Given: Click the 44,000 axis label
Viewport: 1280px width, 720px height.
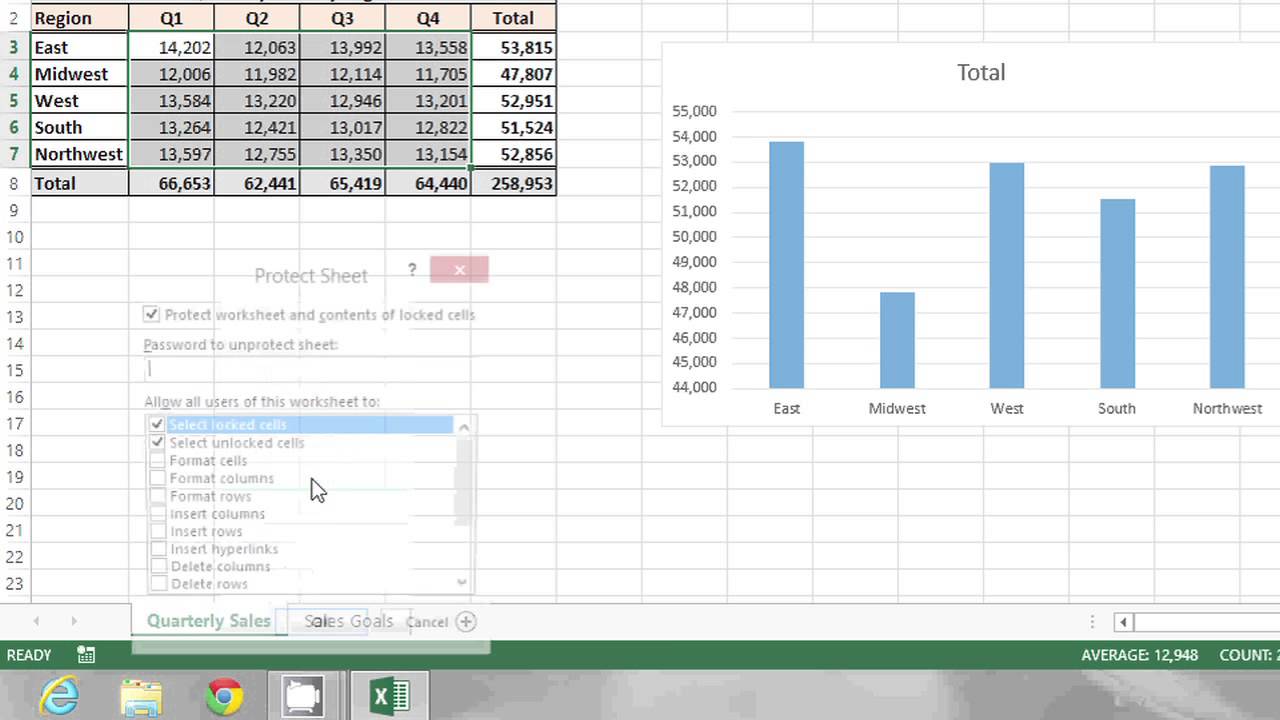Looking at the screenshot, I should (695, 387).
